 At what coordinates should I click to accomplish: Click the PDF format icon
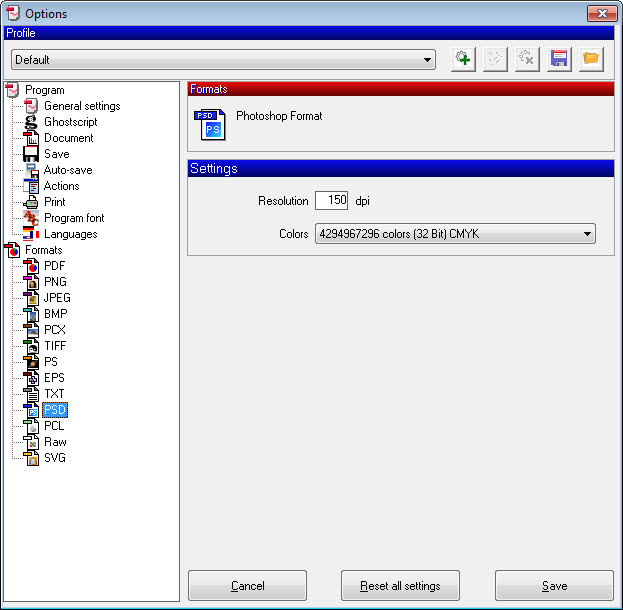tap(31, 266)
